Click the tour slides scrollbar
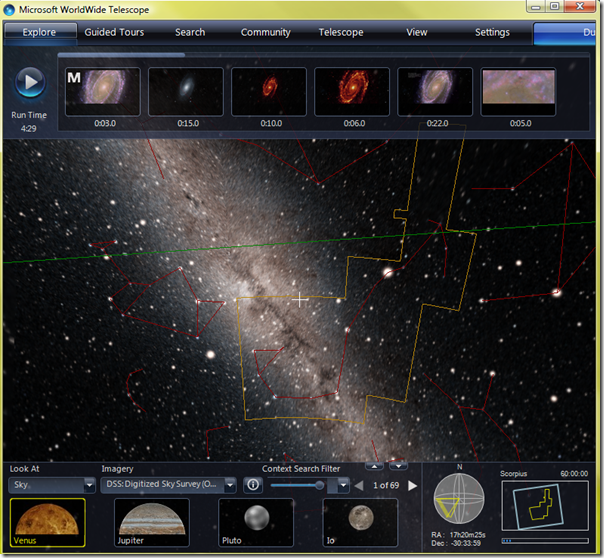This screenshot has width=604, height=558. pyautogui.click(x=121, y=55)
